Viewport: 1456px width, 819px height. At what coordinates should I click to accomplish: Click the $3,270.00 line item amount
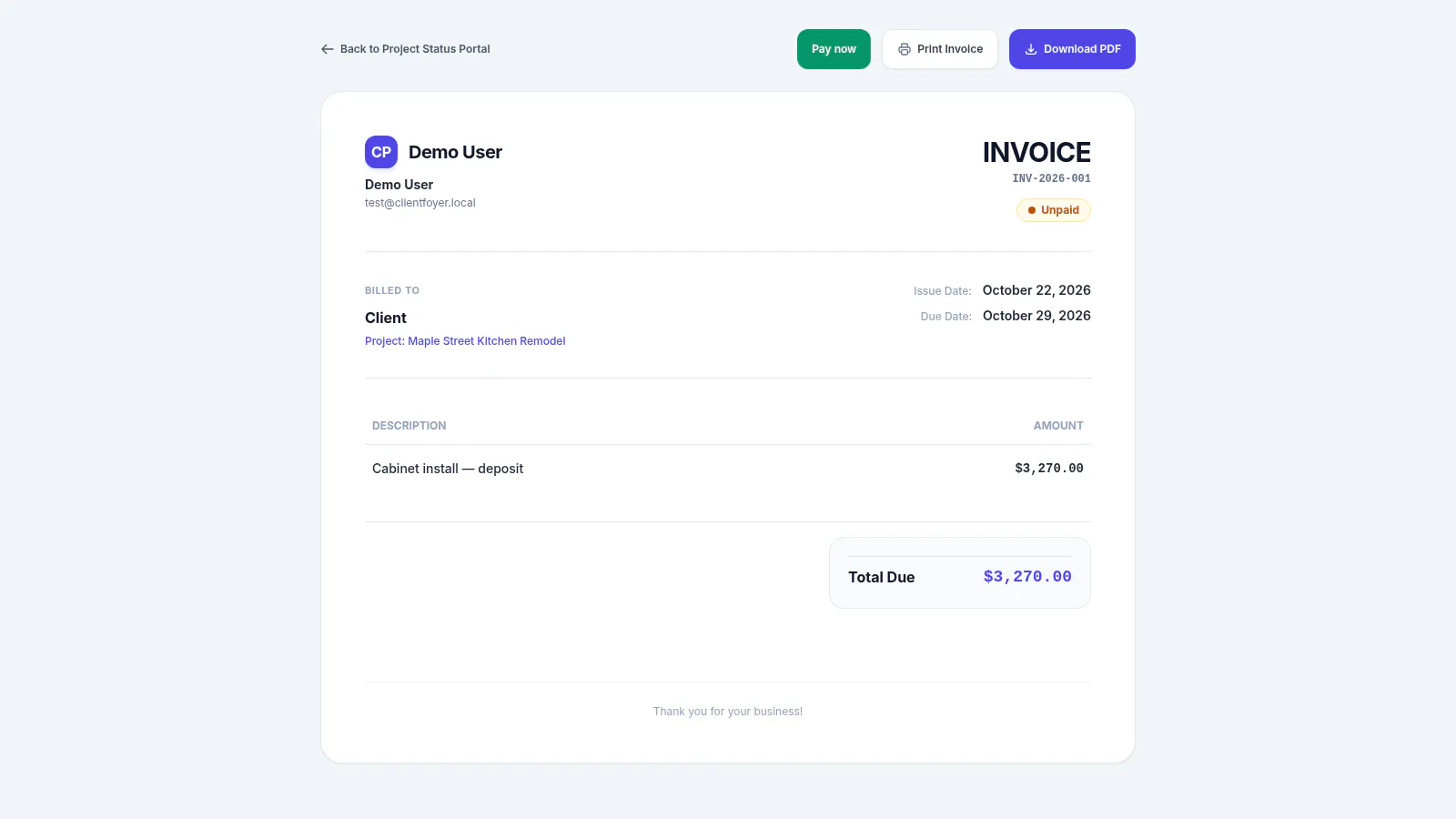[1049, 469]
